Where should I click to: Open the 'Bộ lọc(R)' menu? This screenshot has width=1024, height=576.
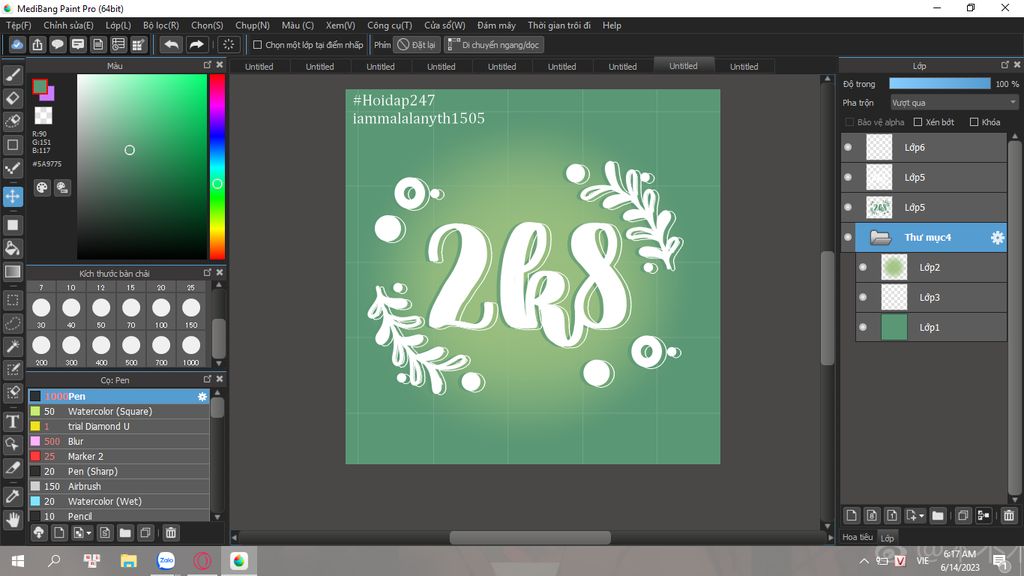[161, 25]
